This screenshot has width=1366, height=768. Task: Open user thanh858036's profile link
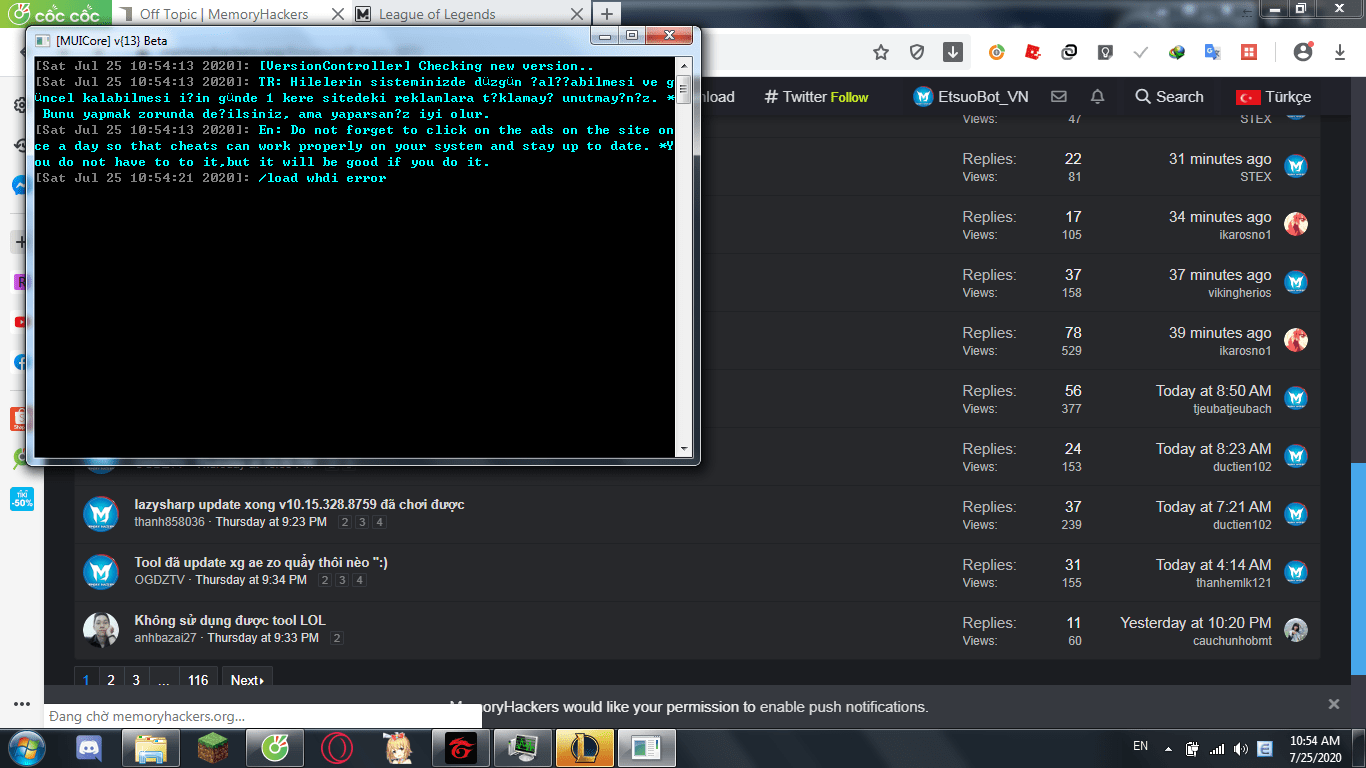point(169,522)
